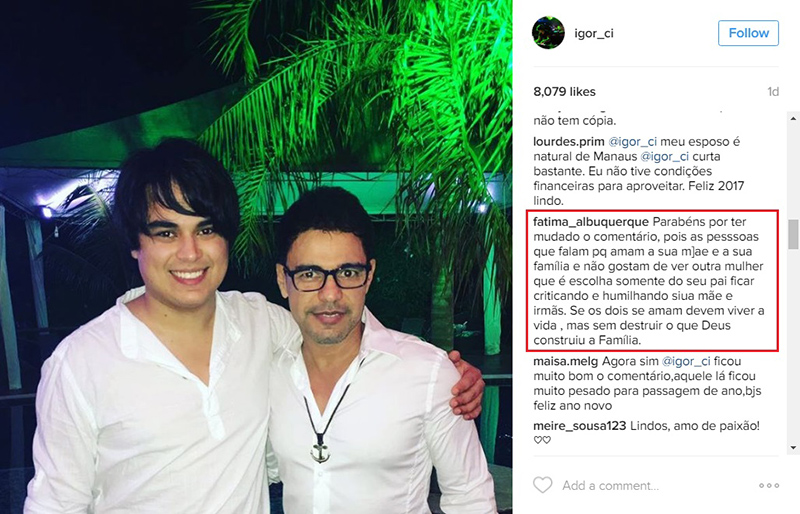Click the heart like icon
Image resolution: width=800 pixels, height=514 pixels.
pyautogui.click(x=542, y=485)
